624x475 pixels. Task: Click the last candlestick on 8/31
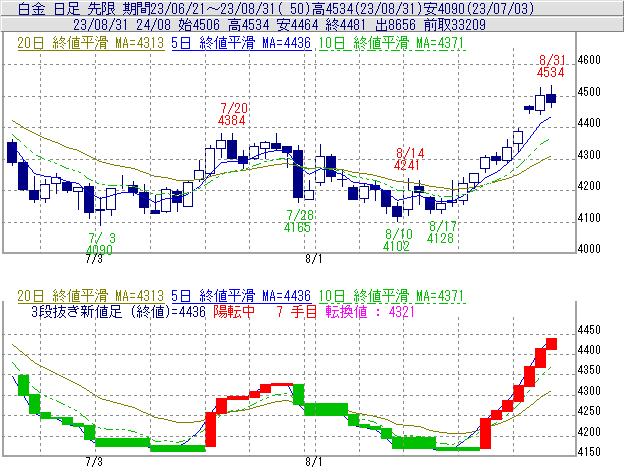click(551, 97)
